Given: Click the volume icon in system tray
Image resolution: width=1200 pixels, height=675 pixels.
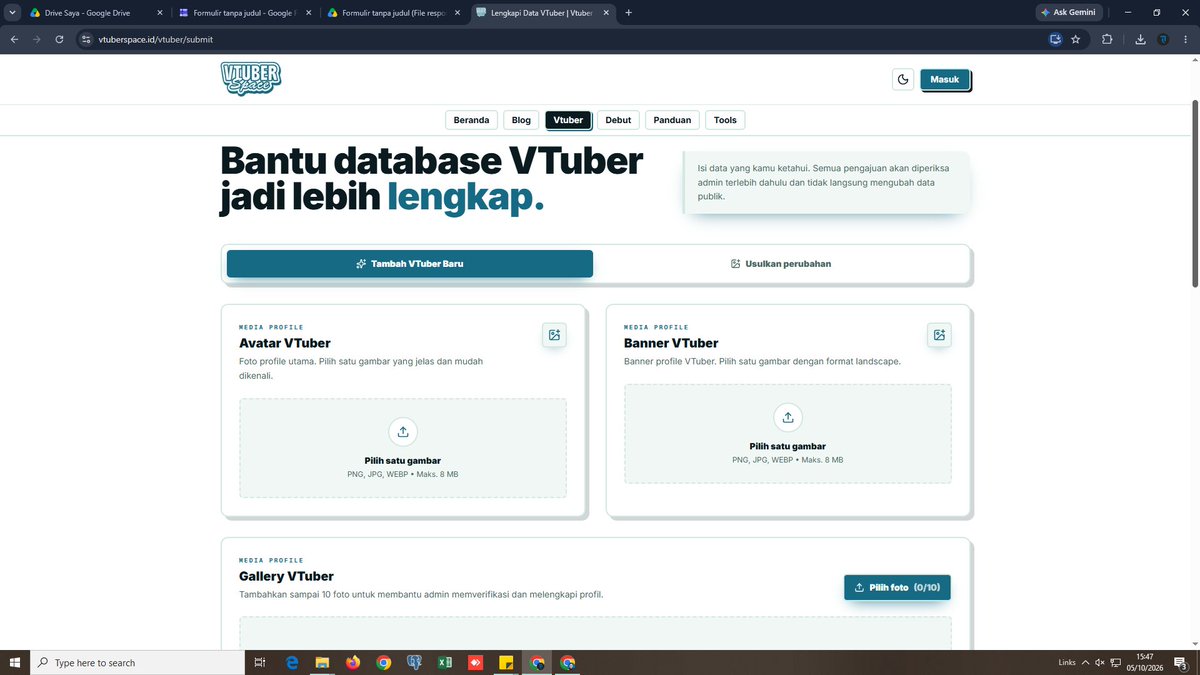Looking at the screenshot, I should [x=1100, y=662].
